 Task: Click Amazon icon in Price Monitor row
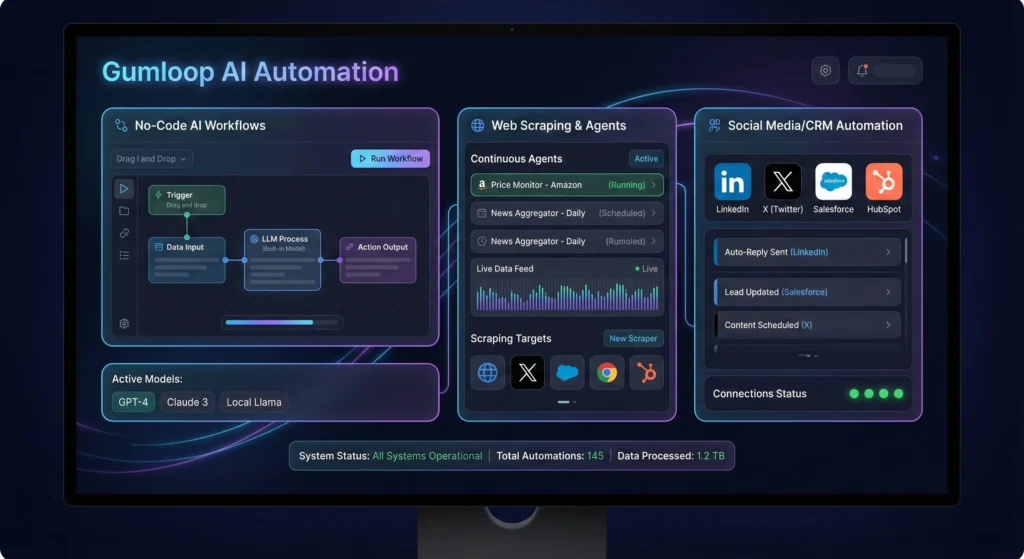click(482, 185)
